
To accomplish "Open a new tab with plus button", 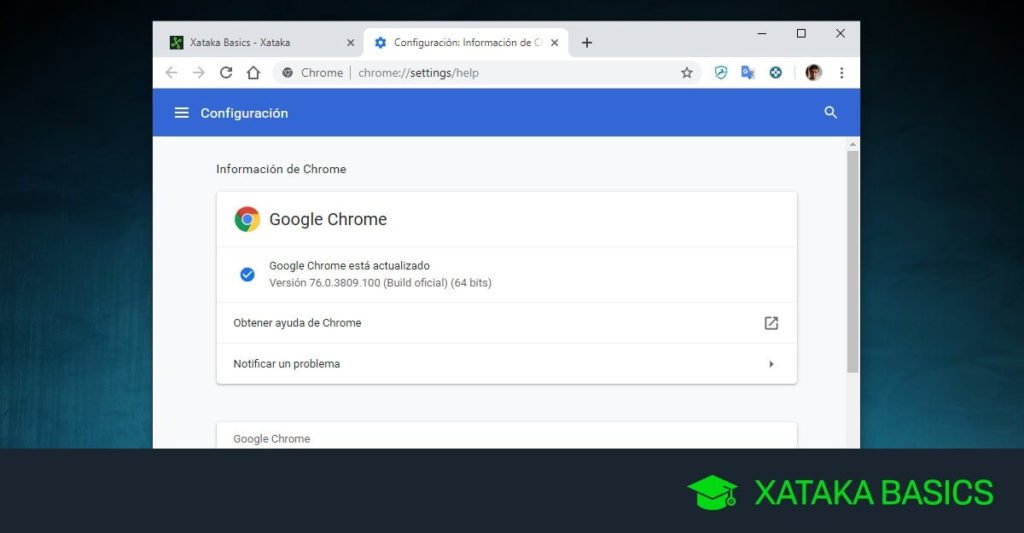I will coord(586,42).
